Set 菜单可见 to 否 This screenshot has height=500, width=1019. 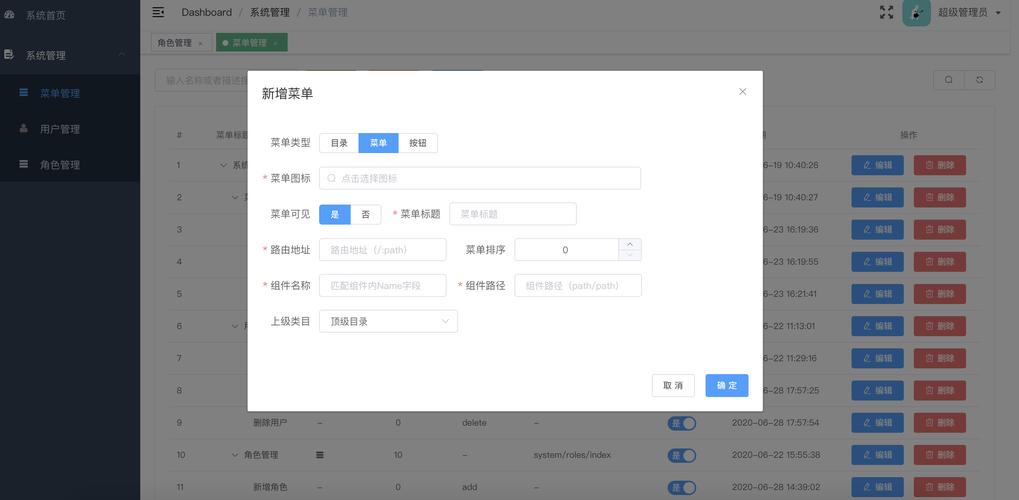pos(366,215)
